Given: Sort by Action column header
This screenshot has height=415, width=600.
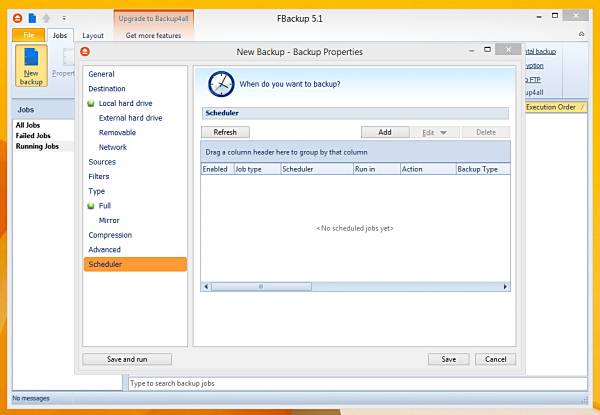Looking at the screenshot, I should [428, 169].
